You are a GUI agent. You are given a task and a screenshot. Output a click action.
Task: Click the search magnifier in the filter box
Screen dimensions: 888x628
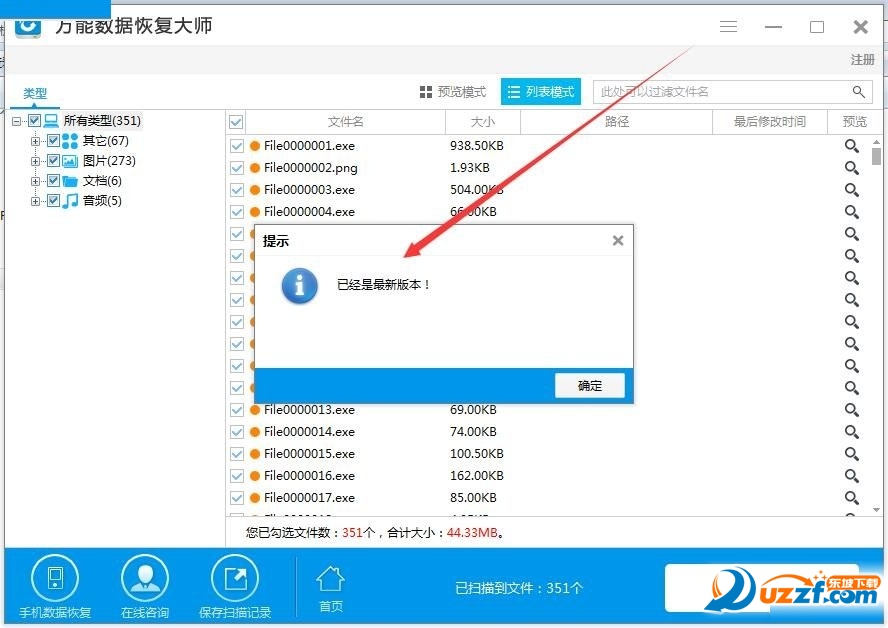coord(858,91)
